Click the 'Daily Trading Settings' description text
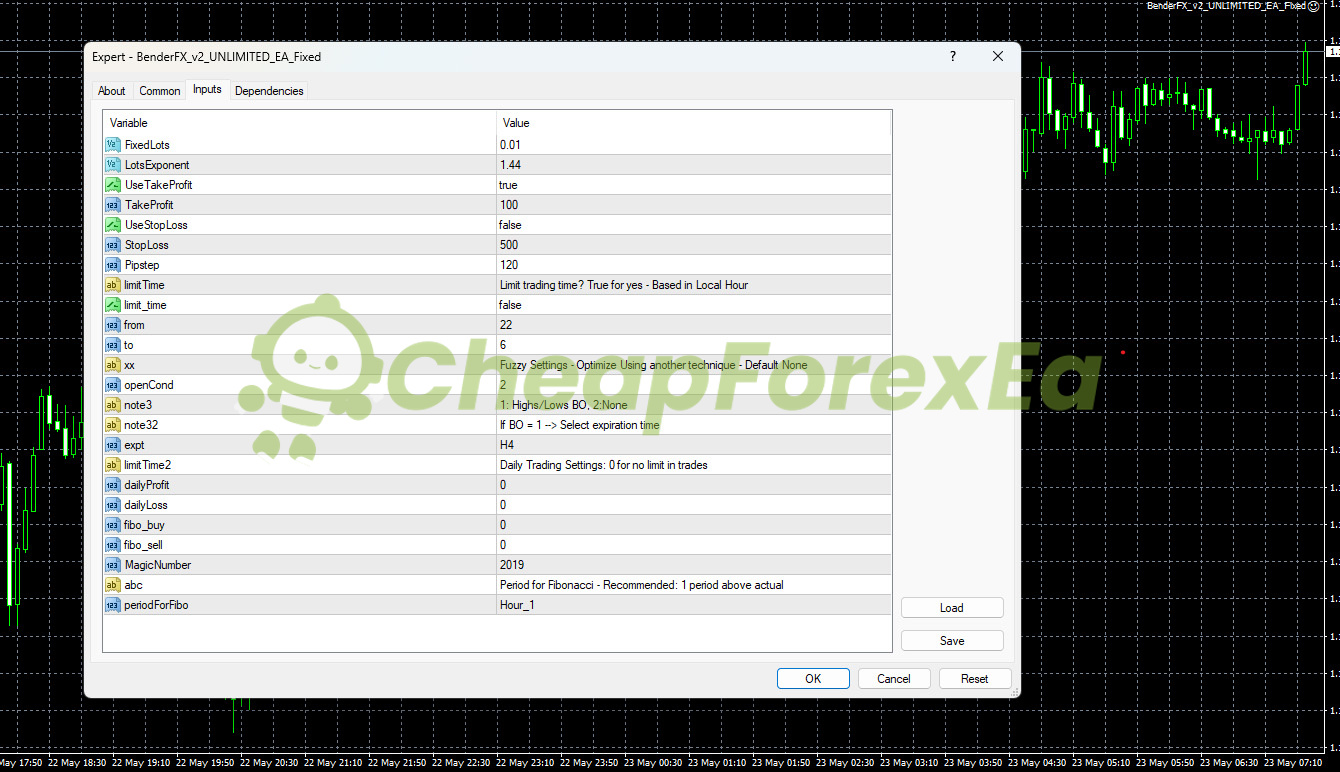The width and height of the screenshot is (1340, 772). (604, 465)
